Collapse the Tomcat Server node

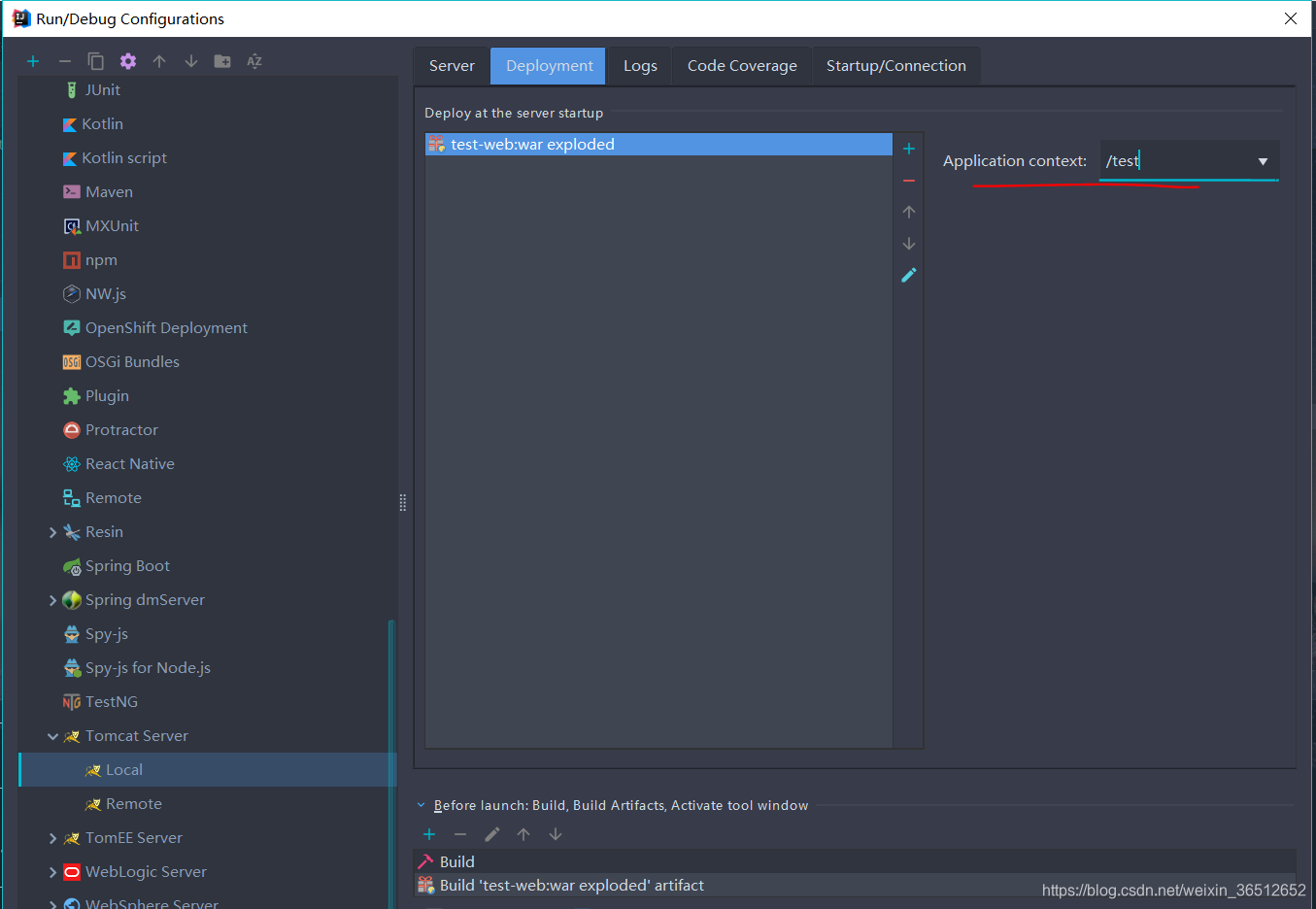52,736
